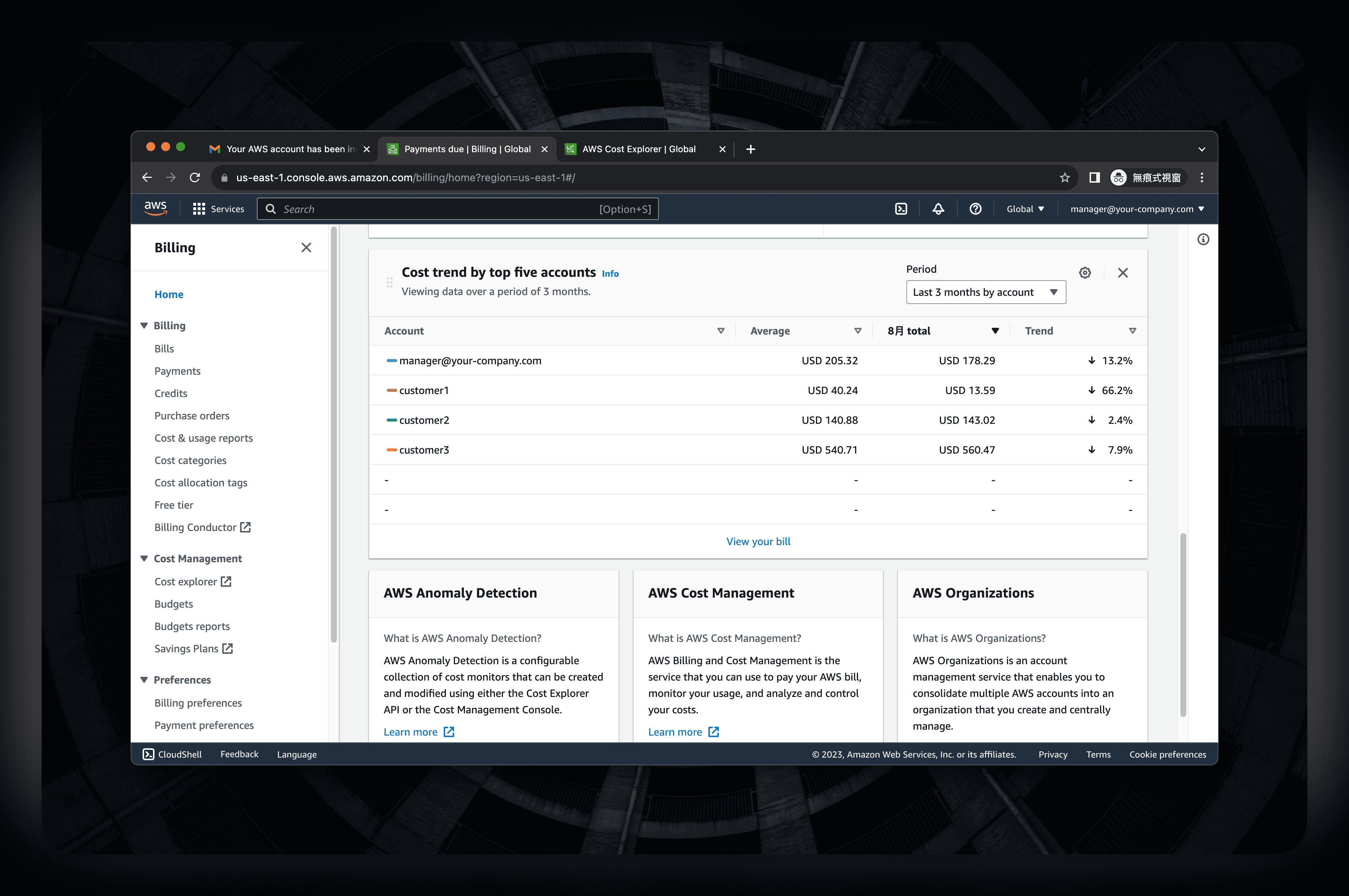Open the tab search chevron
The image size is (1349, 896).
click(1202, 149)
